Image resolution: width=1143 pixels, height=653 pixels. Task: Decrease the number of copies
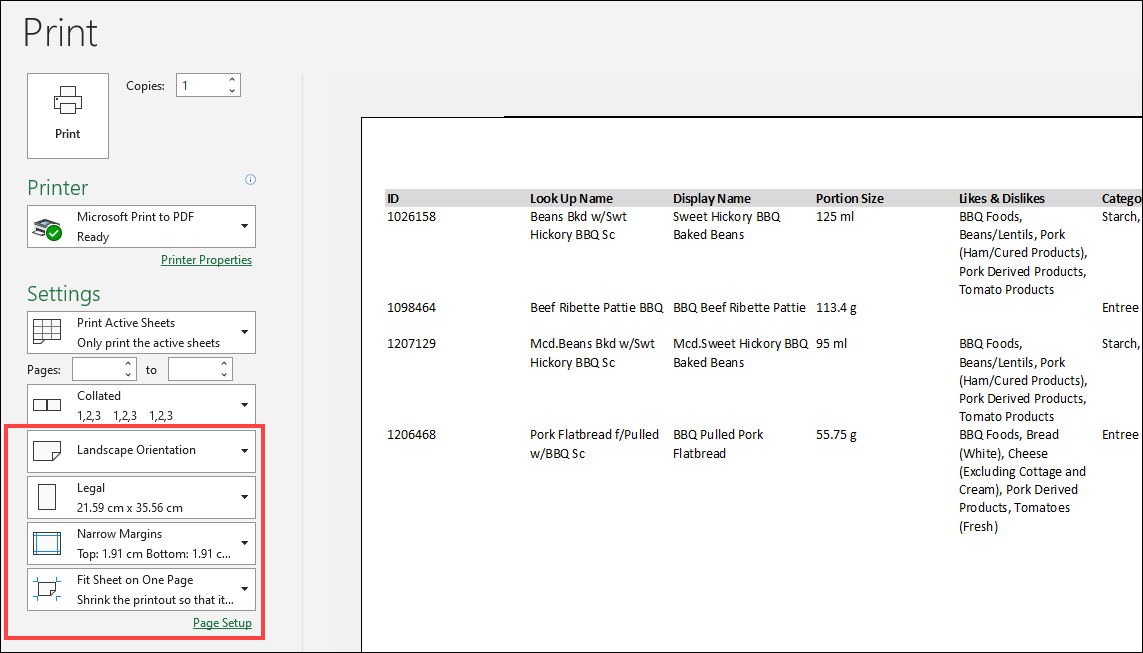point(232,91)
